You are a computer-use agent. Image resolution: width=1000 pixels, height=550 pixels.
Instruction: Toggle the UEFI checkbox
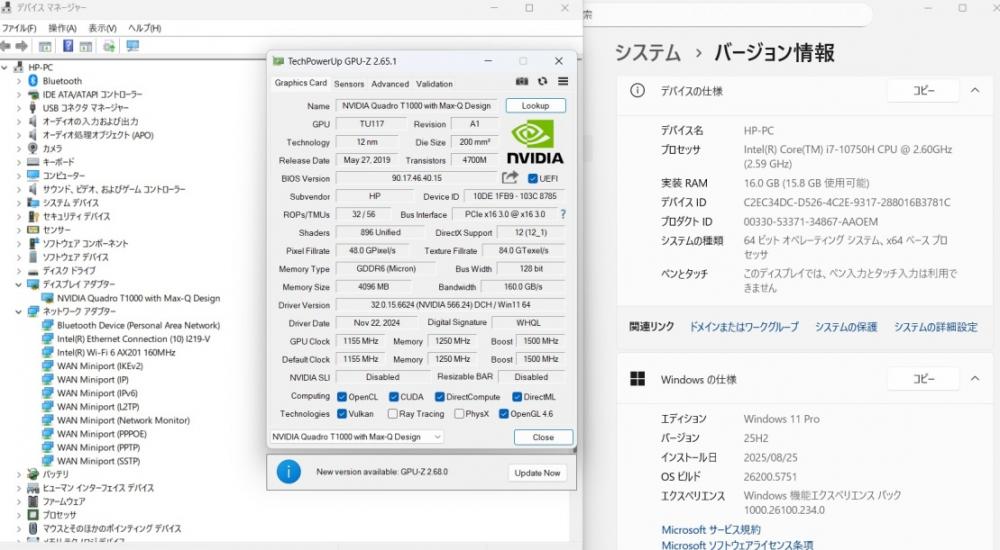[533, 179]
